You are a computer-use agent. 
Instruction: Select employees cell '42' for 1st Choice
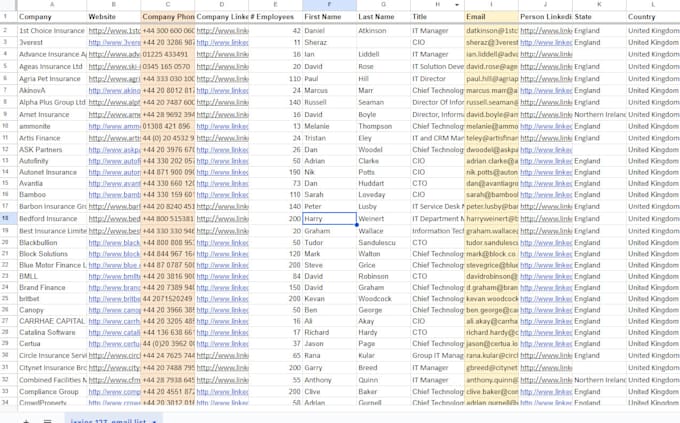point(275,31)
